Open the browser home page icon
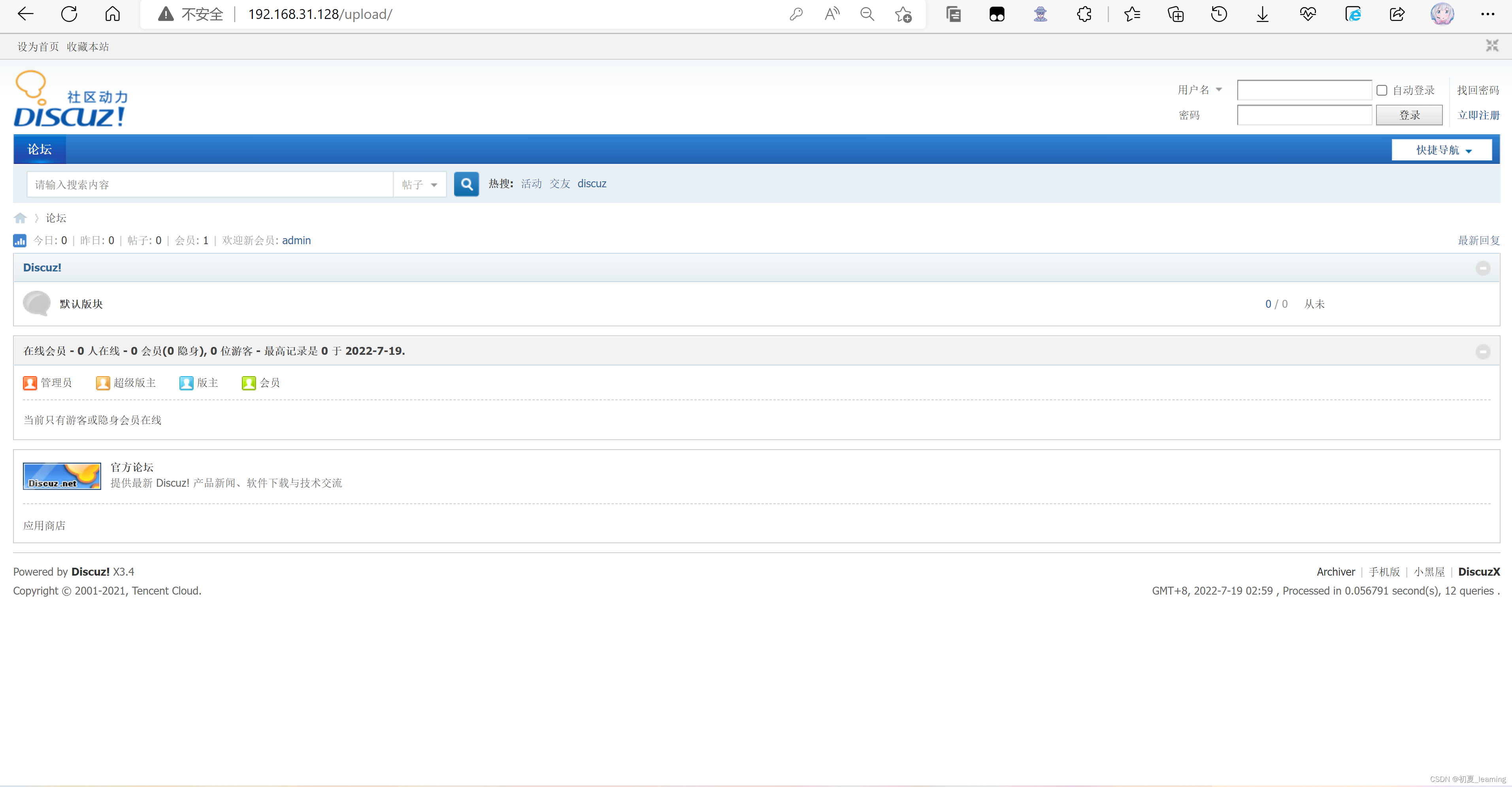Image resolution: width=1512 pixels, height=787 pixels. pyautogui.click(x=113, y=14)
